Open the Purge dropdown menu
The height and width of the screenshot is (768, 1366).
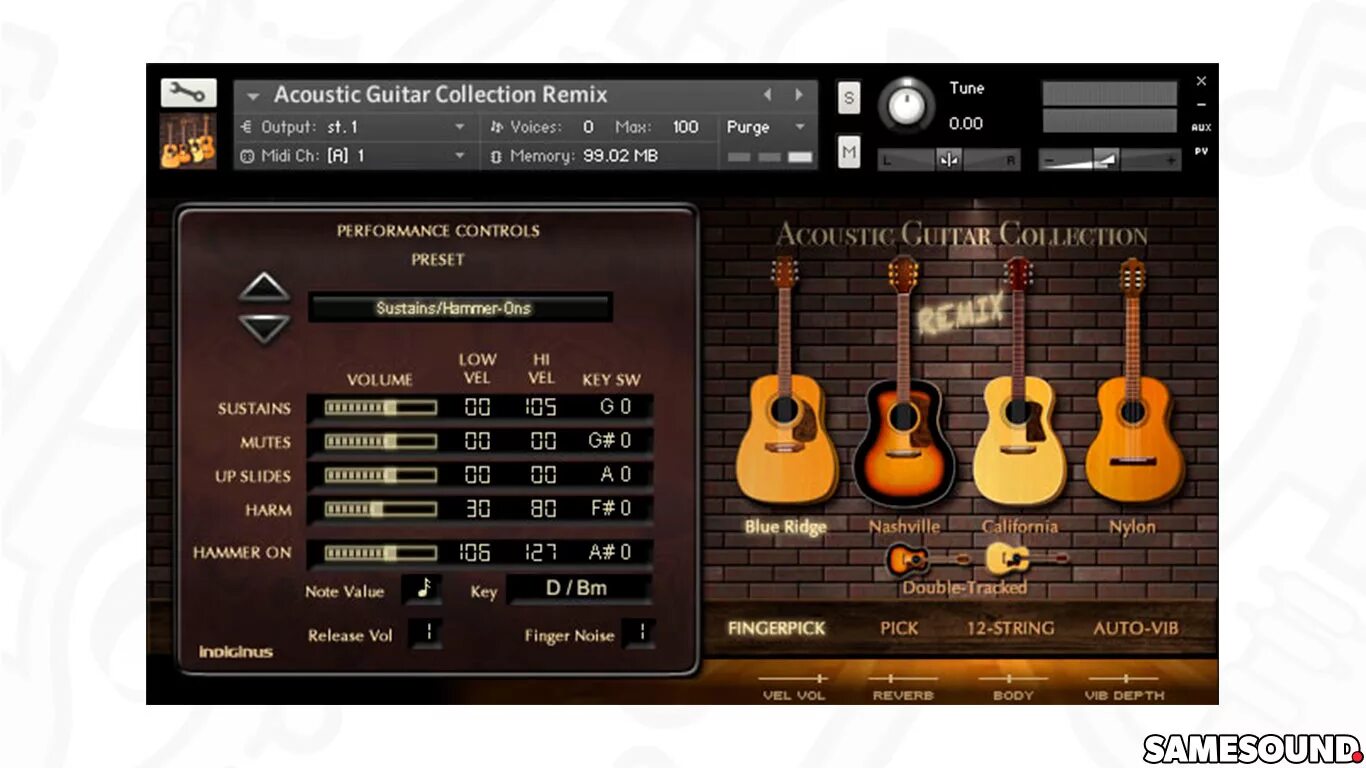point(767,127)
